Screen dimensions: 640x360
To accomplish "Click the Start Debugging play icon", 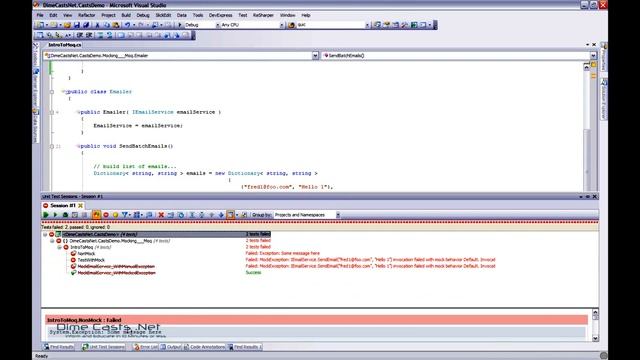I will coord(180,25).
